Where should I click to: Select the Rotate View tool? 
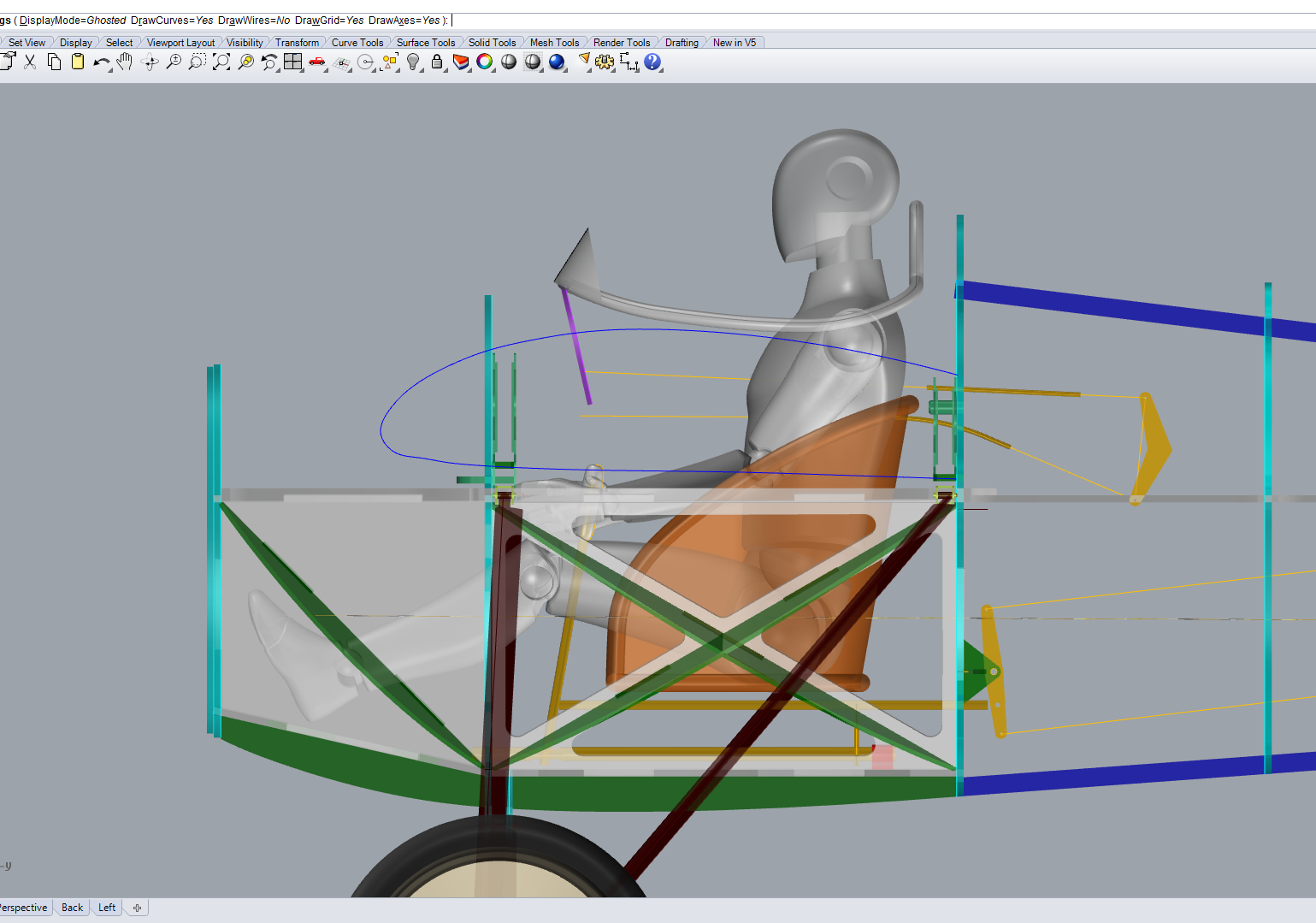coord(150,62)
